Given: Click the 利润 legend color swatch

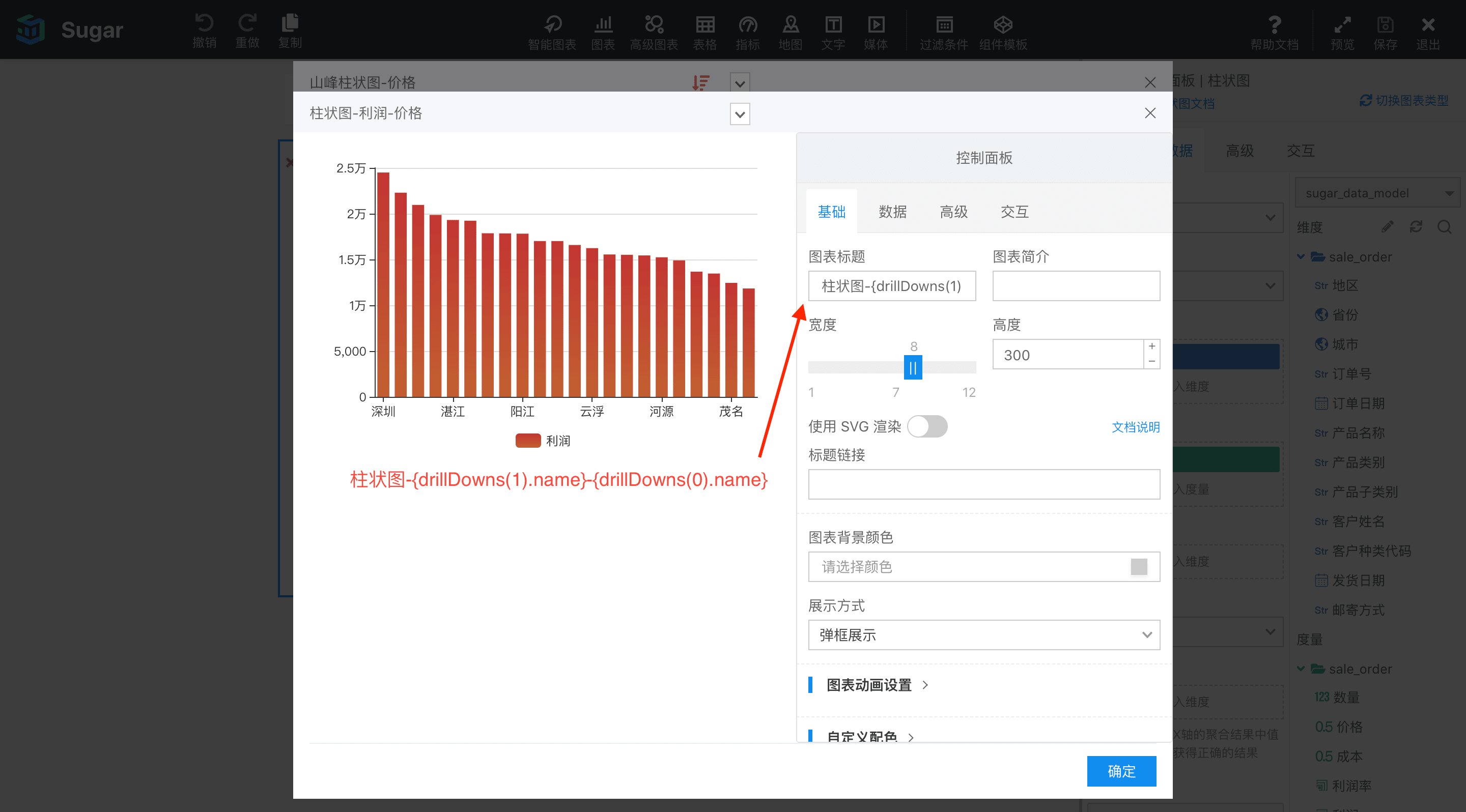Looking at the screenshot, I should [528, 441].
